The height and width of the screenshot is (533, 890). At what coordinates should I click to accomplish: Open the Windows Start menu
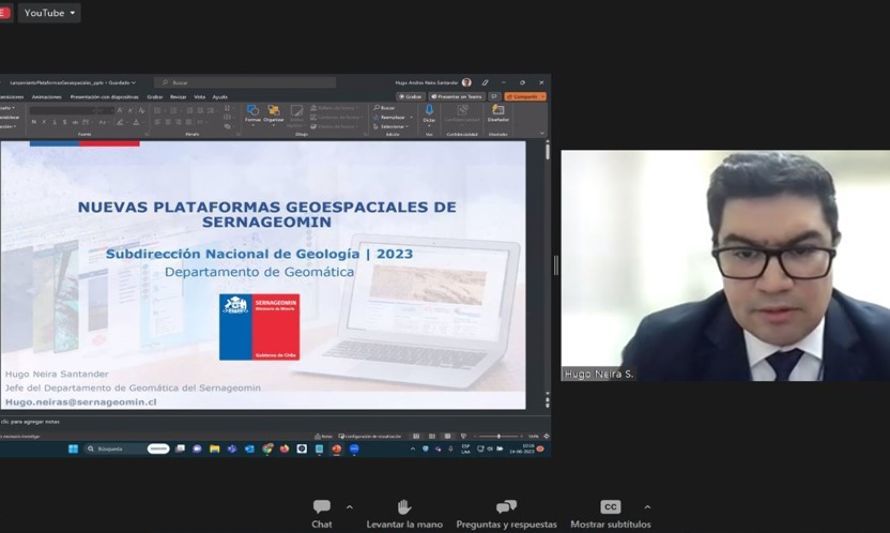pyautogui.click(x=73, y=449)
